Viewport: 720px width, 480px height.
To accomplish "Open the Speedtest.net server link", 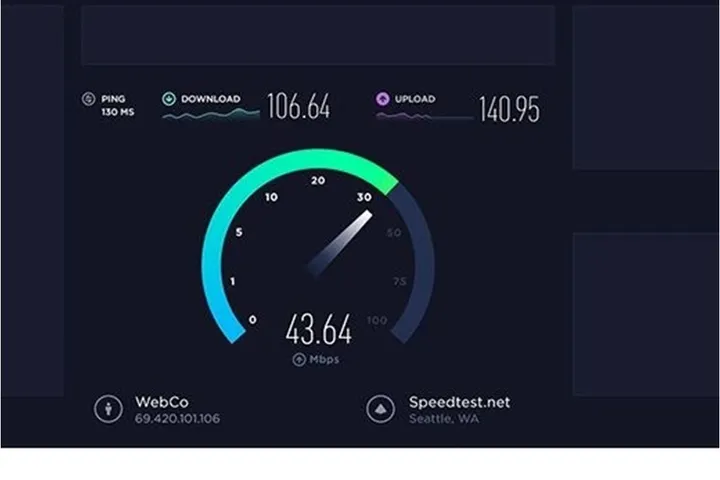I will (x=459, y=402).
